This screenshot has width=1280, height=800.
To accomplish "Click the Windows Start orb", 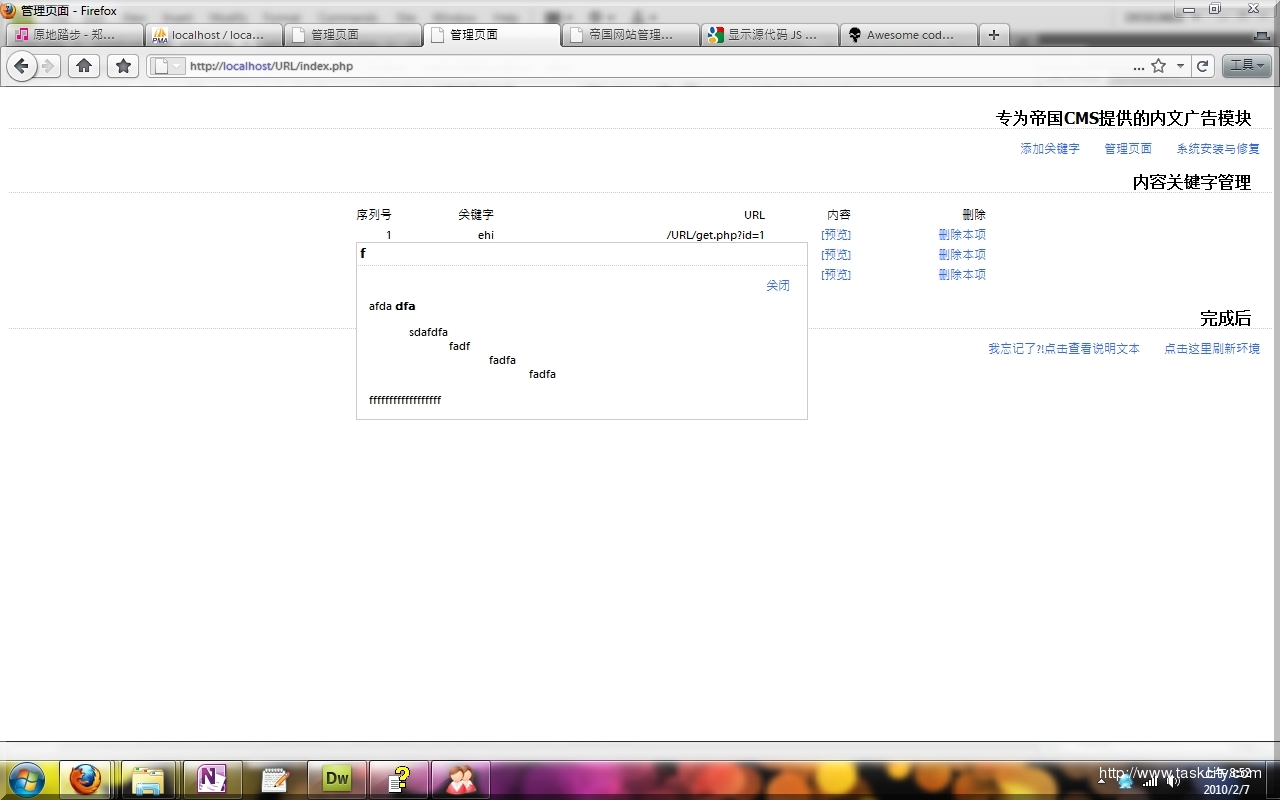I will pyautogui.click(x=26, y=779).
